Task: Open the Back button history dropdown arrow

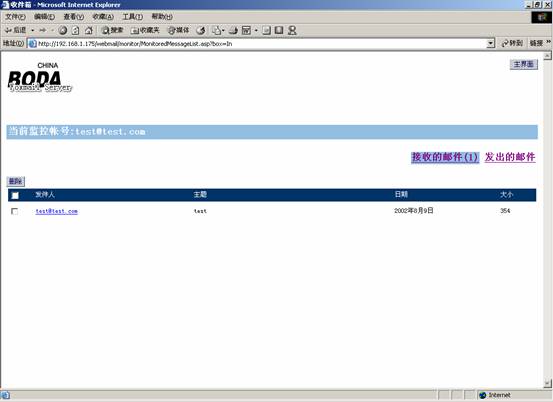Action: (32, 31)
